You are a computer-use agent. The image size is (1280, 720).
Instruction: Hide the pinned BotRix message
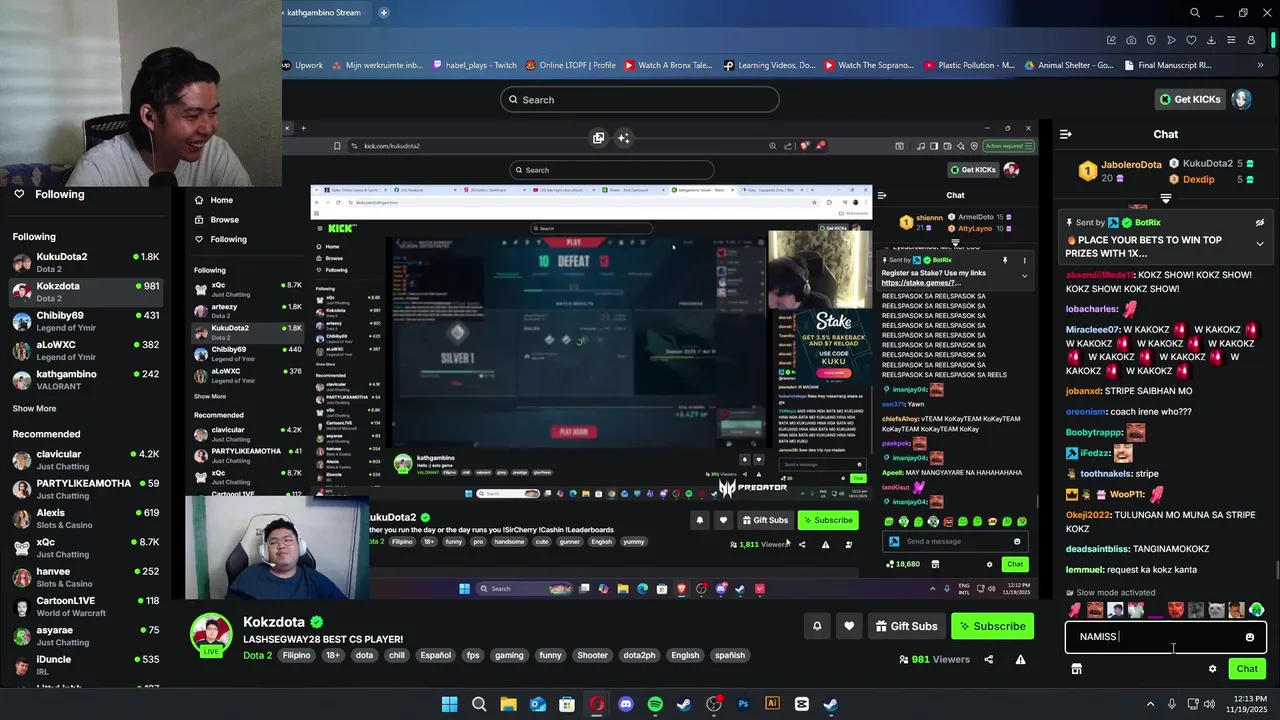1259,223
